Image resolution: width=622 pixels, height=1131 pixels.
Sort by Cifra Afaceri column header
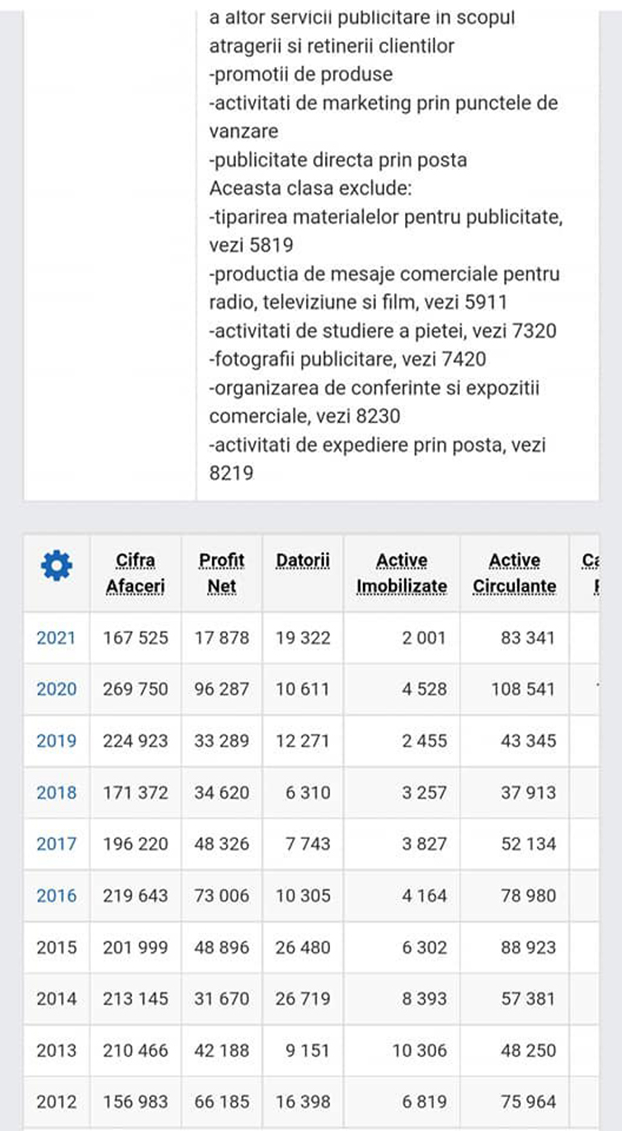point(136,573)
